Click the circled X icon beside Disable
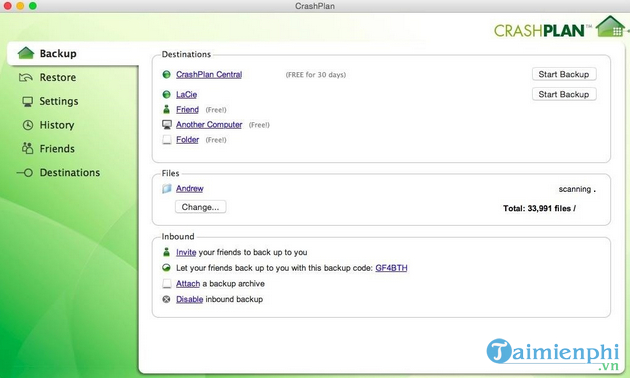The image size is (630, 378). tap(166, 299)
